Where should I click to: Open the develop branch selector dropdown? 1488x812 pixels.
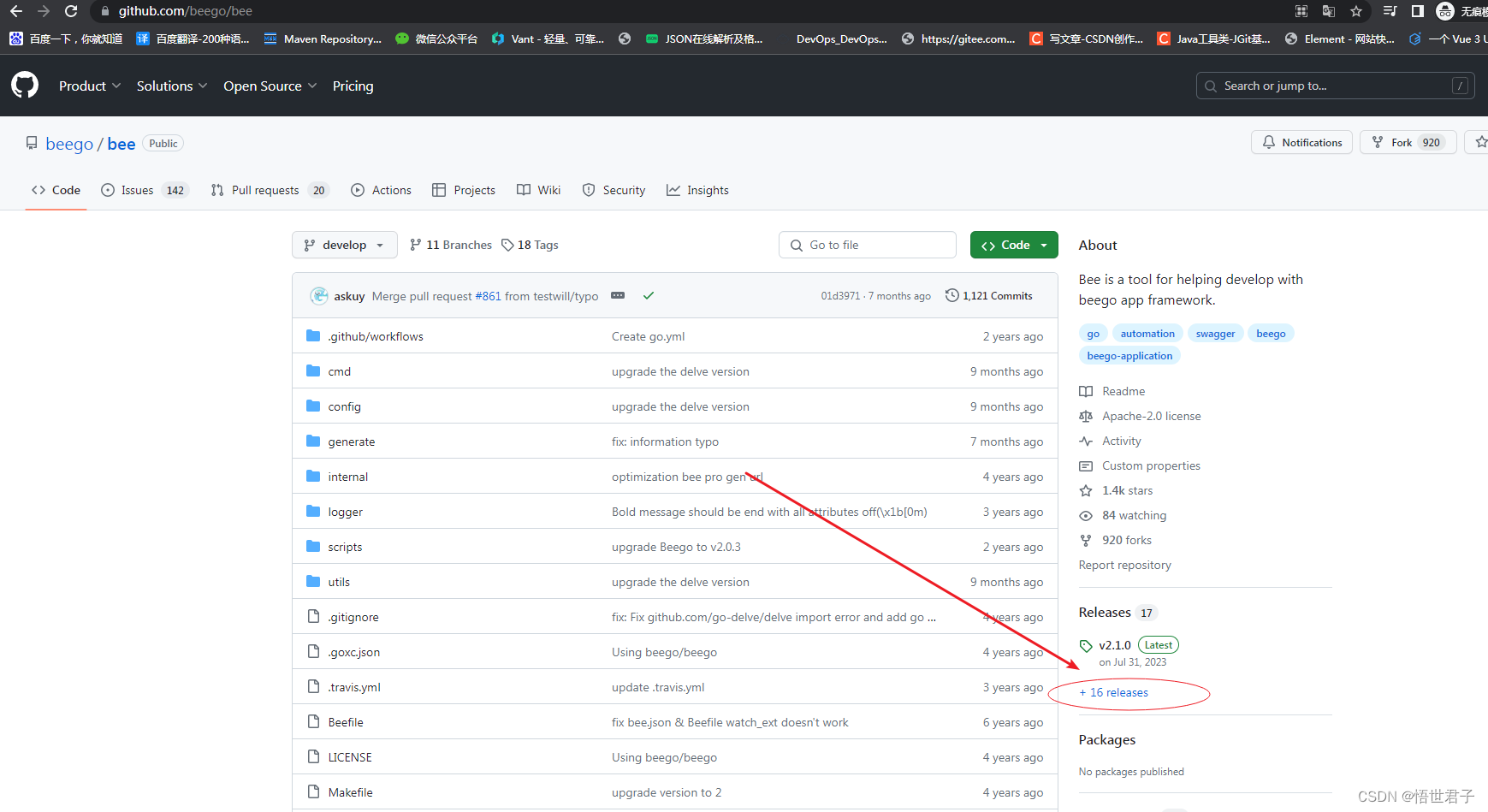345,245
